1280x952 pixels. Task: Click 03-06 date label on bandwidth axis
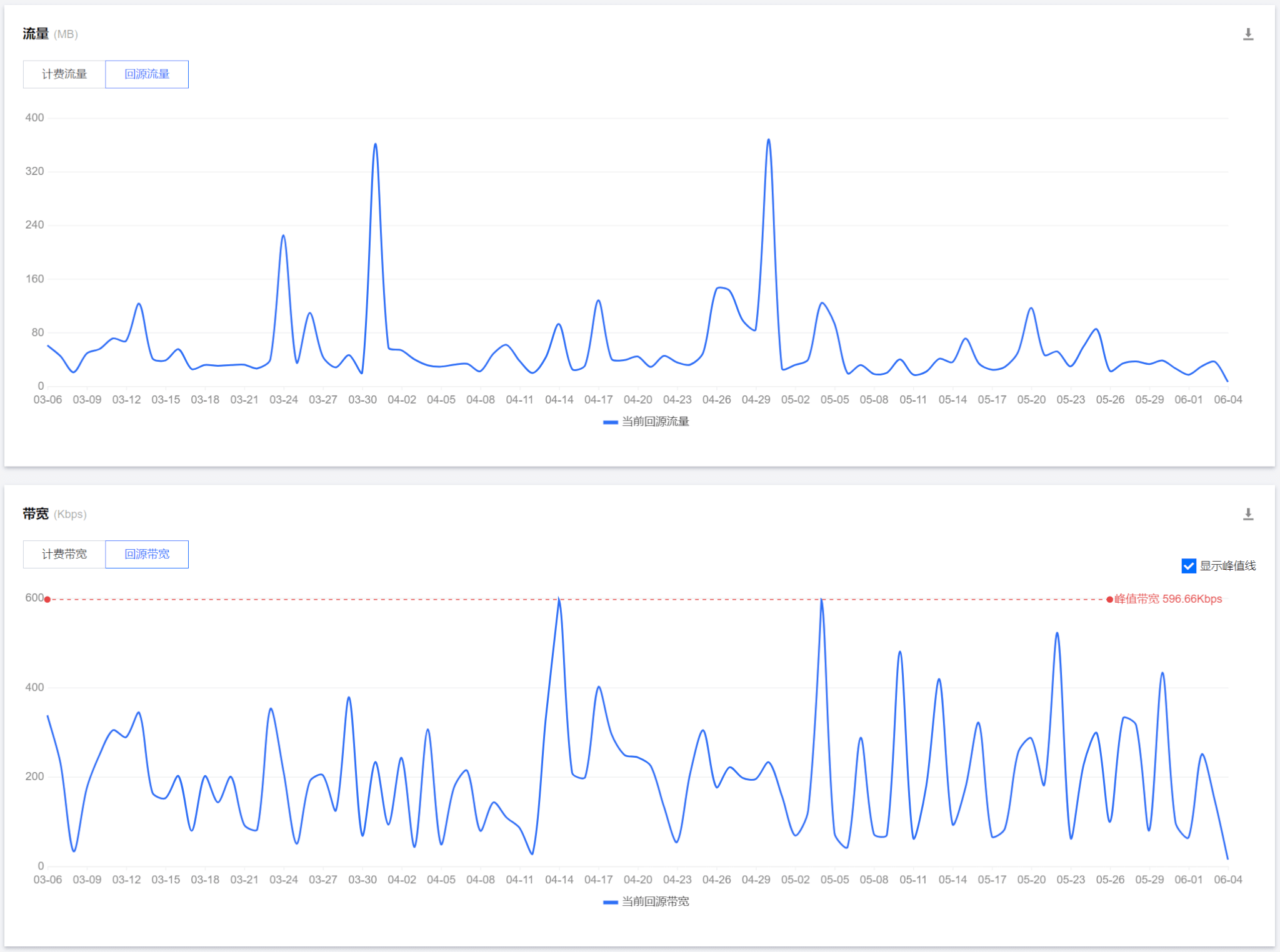(47, 880)
